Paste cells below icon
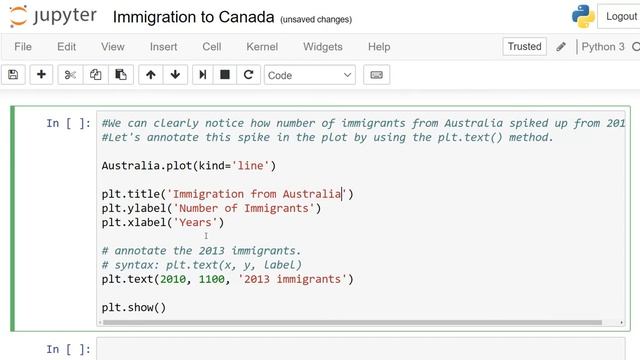Viewport: 640px width, 360px height. [121, 75]
